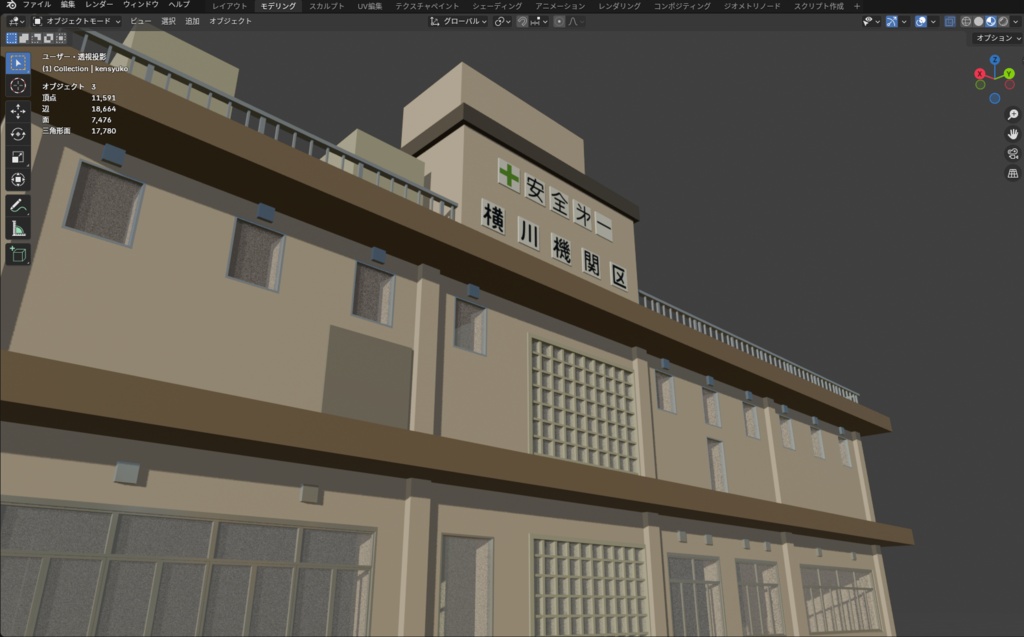This screenshot has height=637, width=1024.
Task: Click the pan view hand icon
Action: 1012,135
